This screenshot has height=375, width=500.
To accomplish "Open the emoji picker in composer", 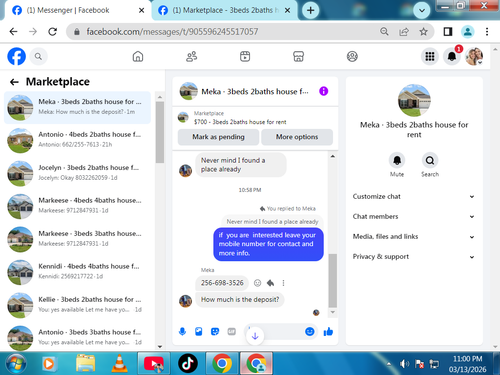I will tap(310, 331).
